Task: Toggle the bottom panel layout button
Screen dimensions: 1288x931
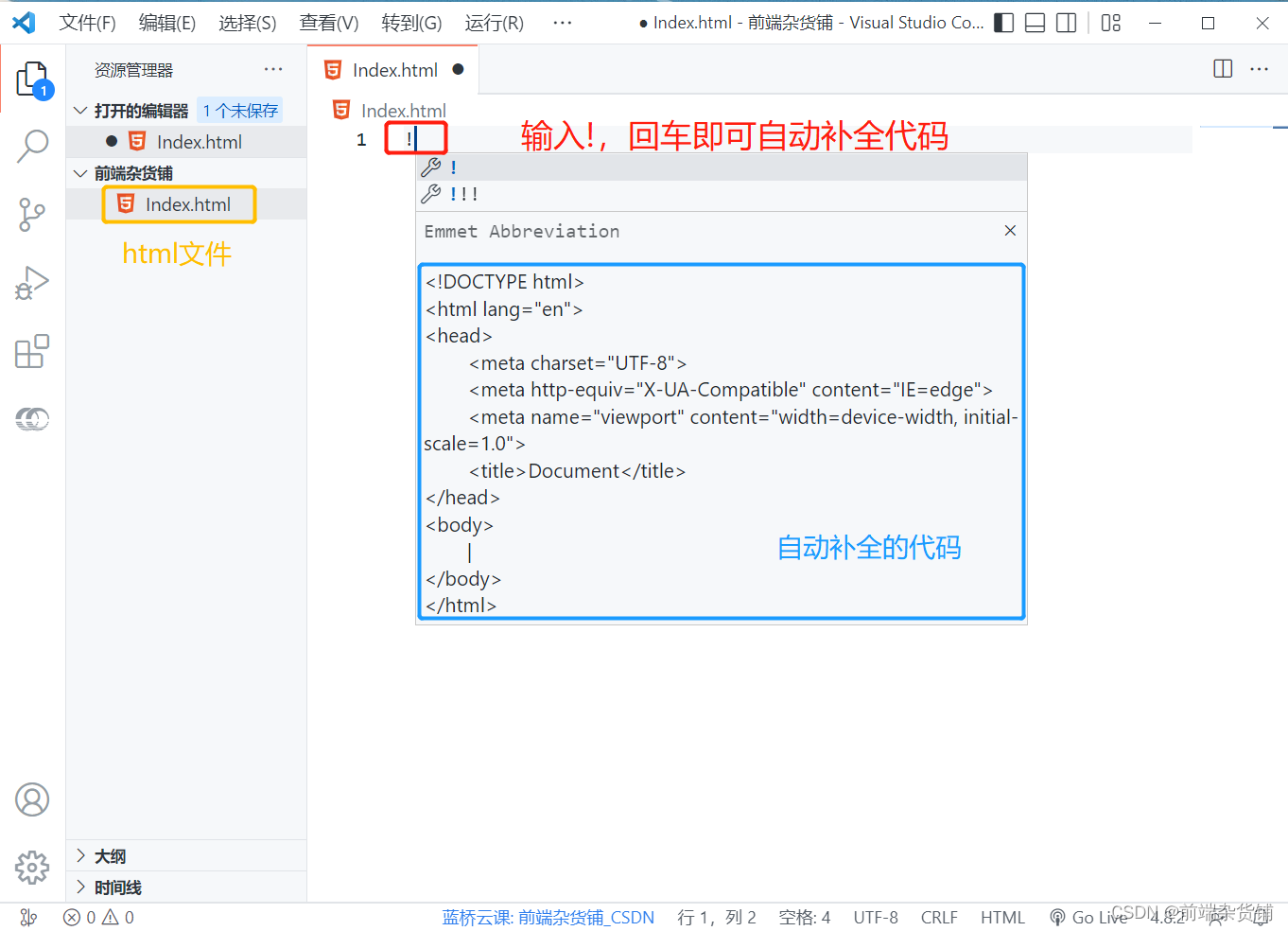Action: pyautogui.click(x=1036, y=23)
